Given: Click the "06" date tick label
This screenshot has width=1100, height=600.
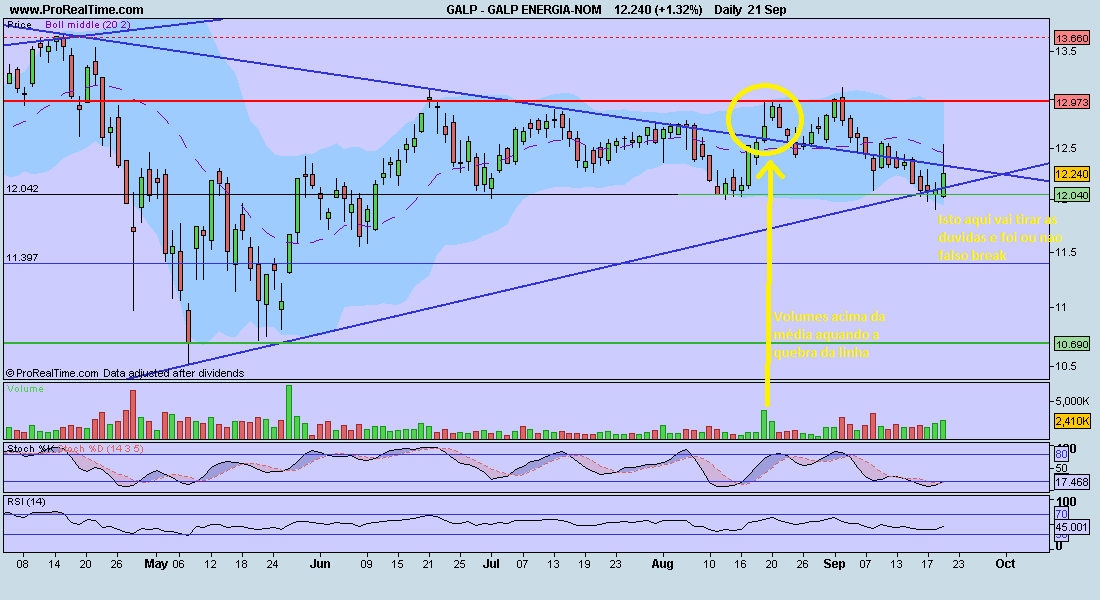Looking at the screenshot, I should coord(179,564).
